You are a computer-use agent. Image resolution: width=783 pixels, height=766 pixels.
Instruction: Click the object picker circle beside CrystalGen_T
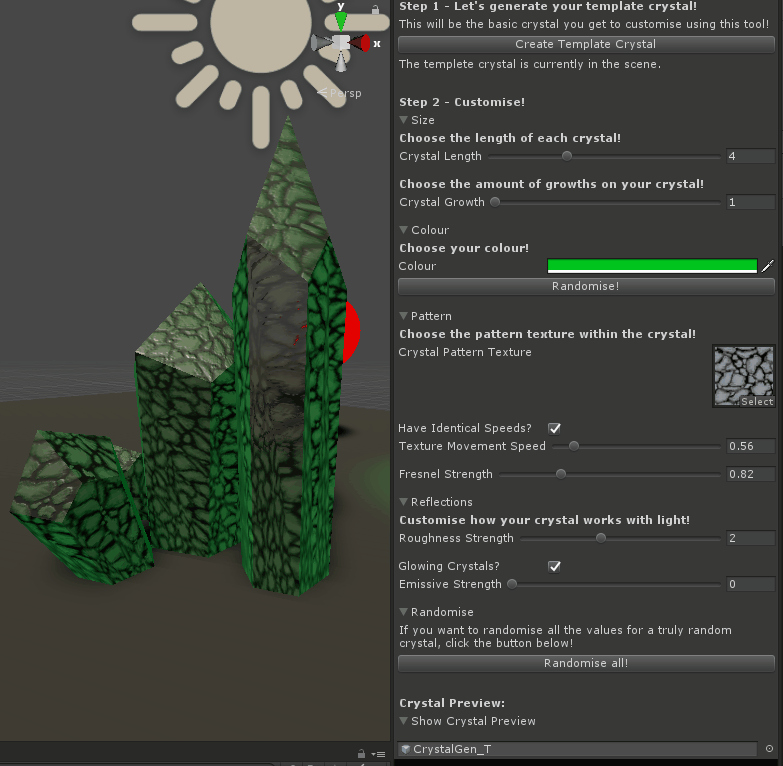(770, 749)
